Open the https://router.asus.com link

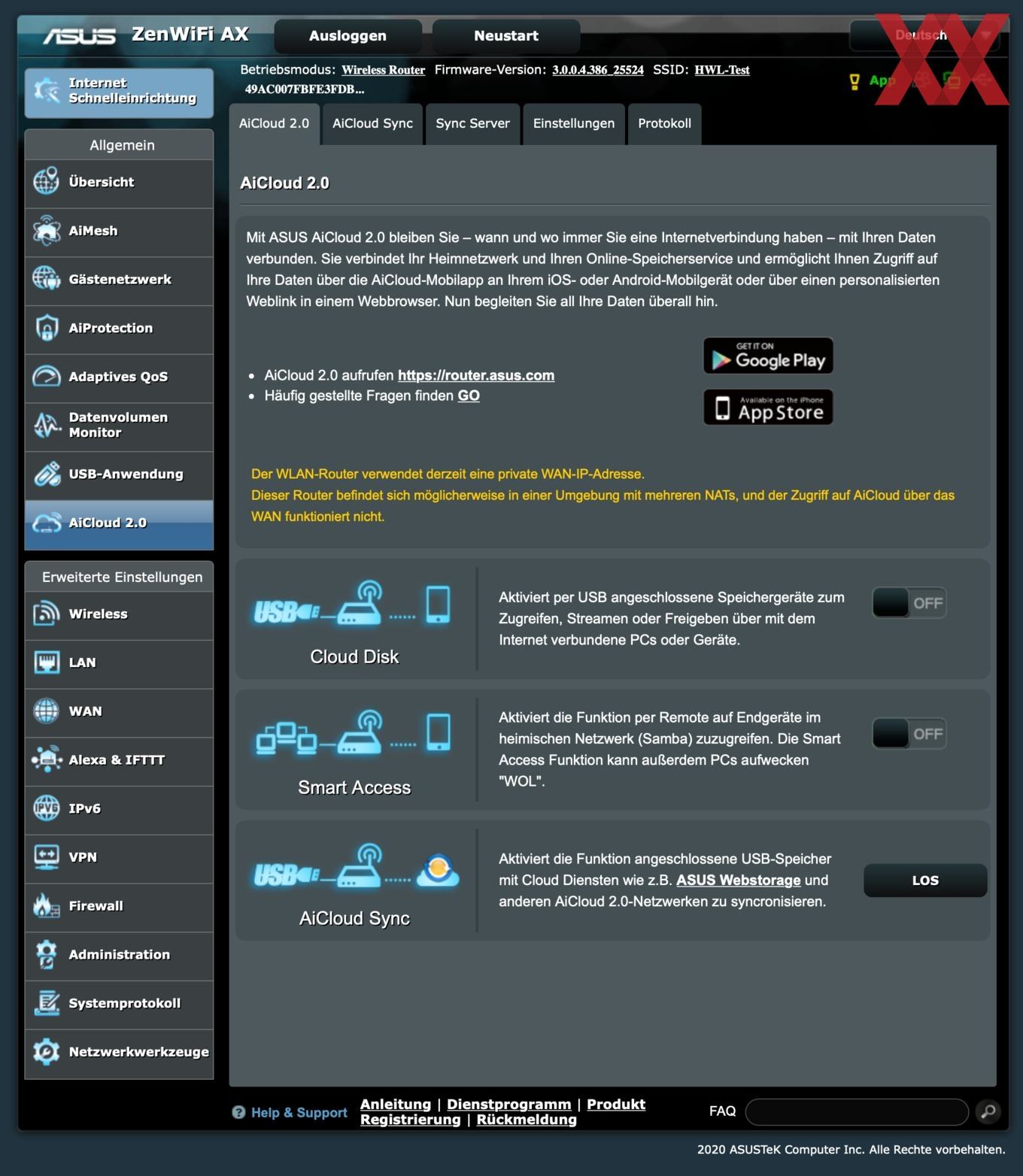tap(476, 375)
